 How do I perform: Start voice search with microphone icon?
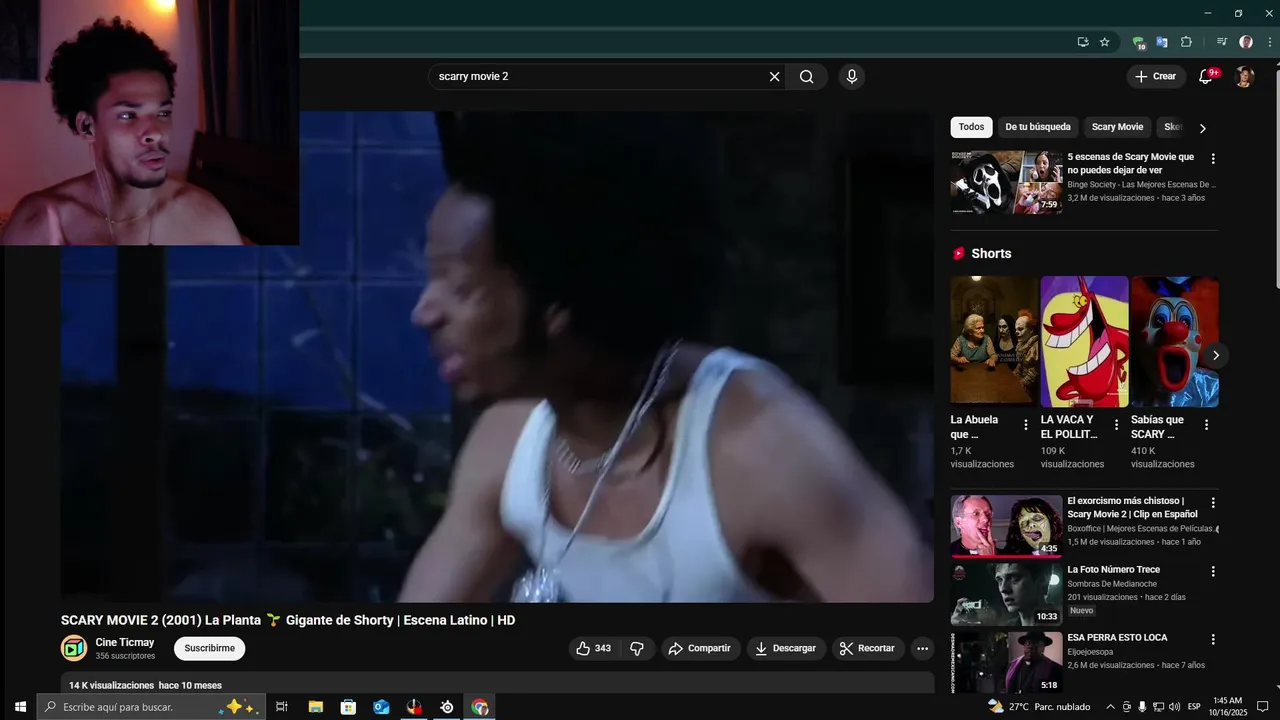coord(852,76)
